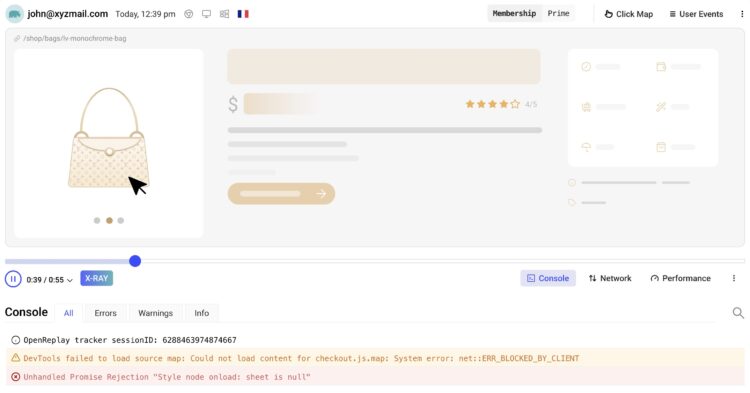
Task: Click the Windows OS icon in header
Action: tap(224, 14)
